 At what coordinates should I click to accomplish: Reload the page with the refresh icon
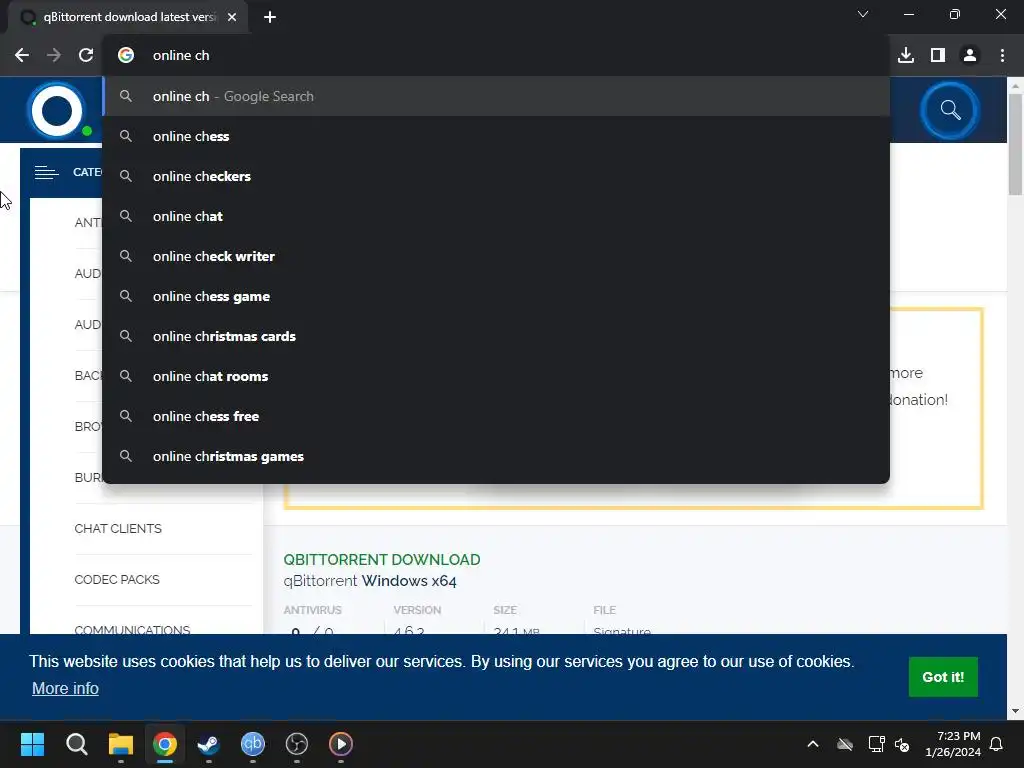86,56
